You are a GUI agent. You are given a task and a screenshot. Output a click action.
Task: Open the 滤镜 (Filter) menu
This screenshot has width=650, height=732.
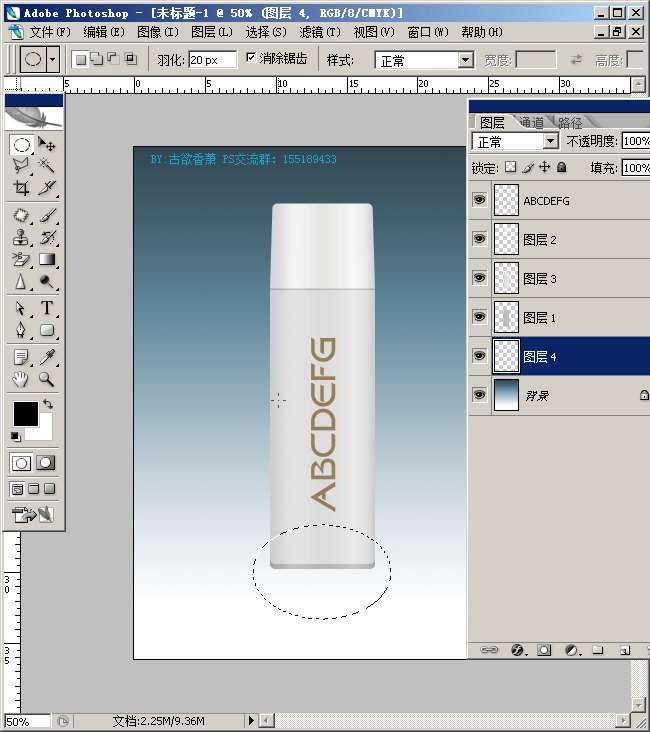(320, 32)
